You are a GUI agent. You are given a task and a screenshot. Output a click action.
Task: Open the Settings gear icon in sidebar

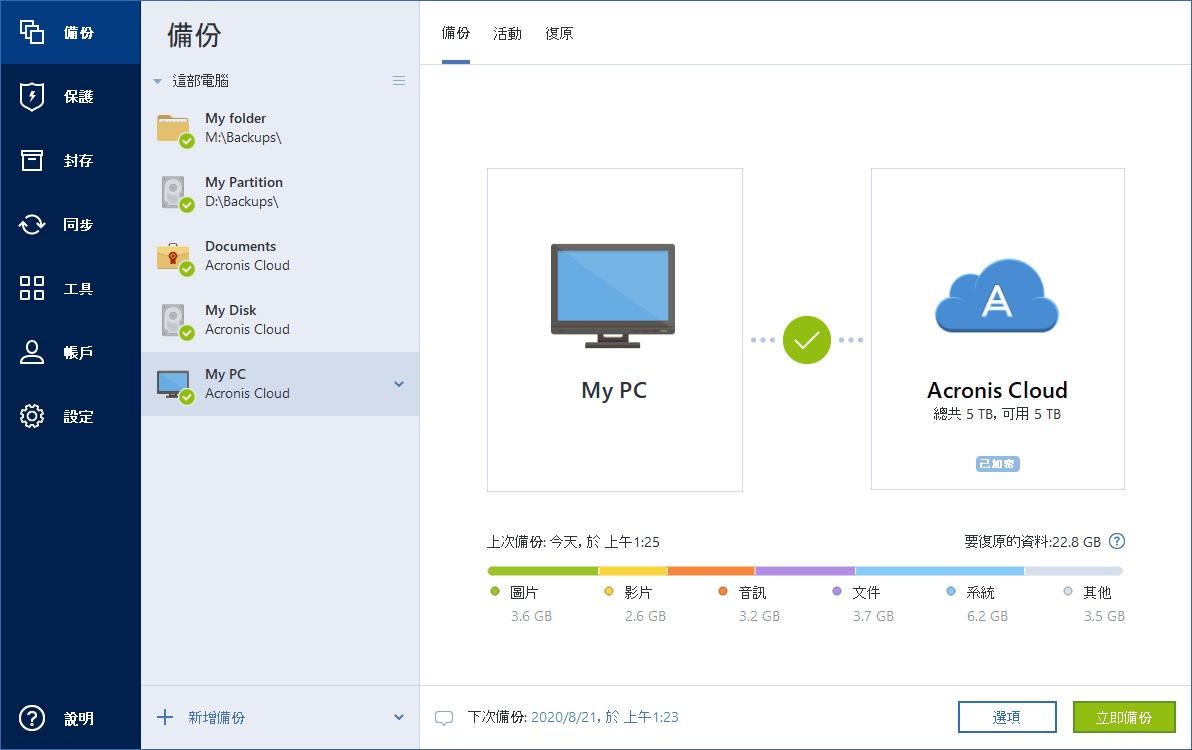tap(33, 417)
